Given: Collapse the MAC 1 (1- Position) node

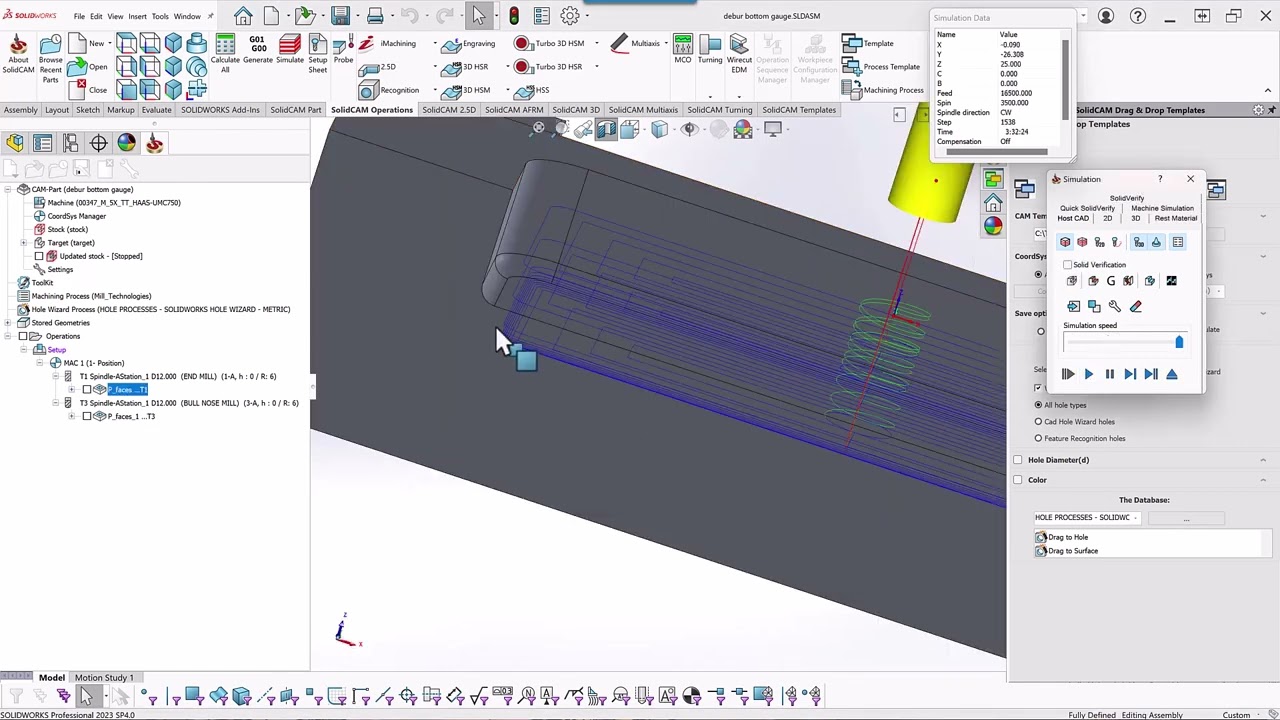Looking at the screenshot, I should coord(40,363).
